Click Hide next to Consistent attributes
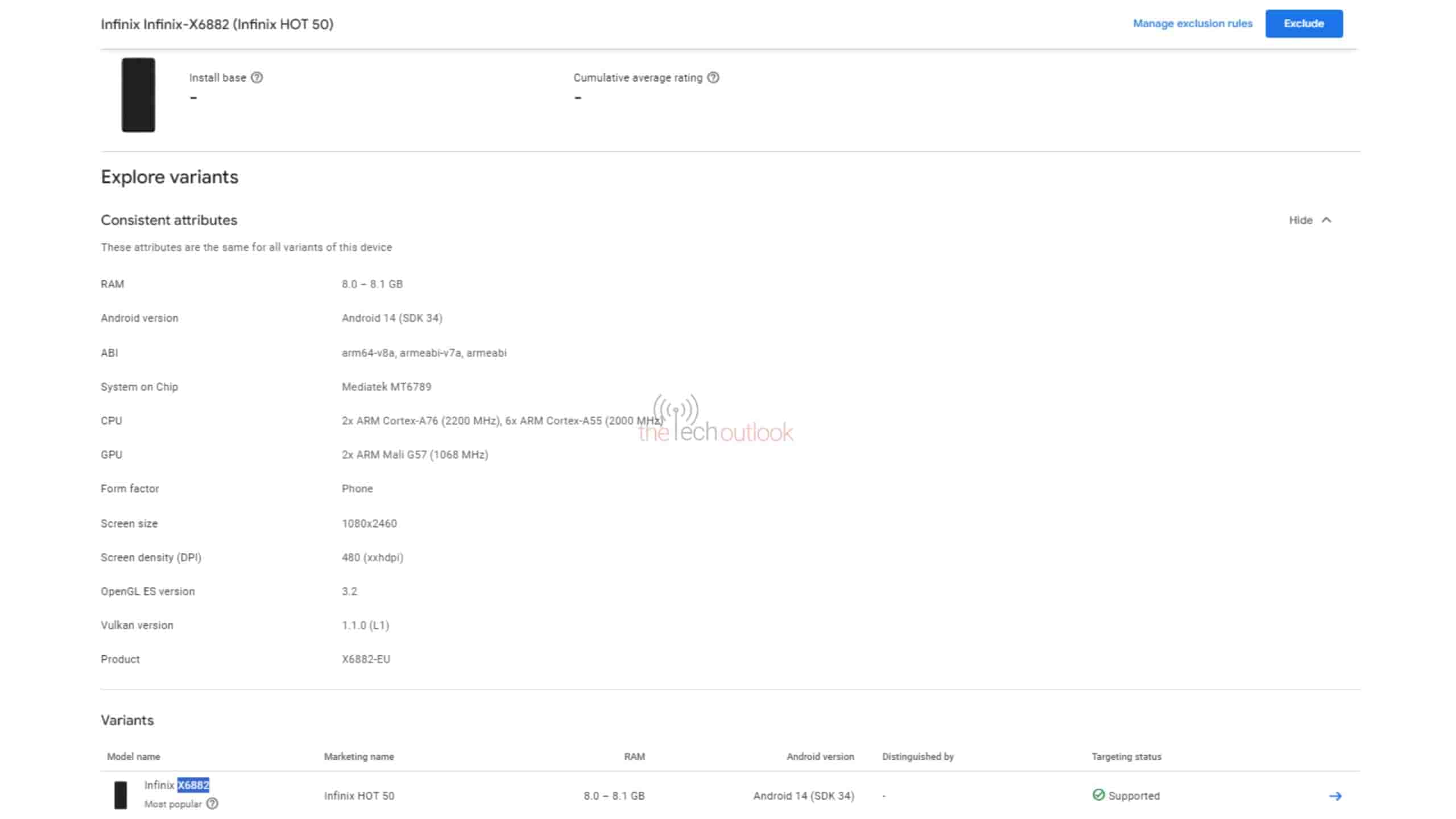This screenshot has height=819, width=1456. point(1300,220)
